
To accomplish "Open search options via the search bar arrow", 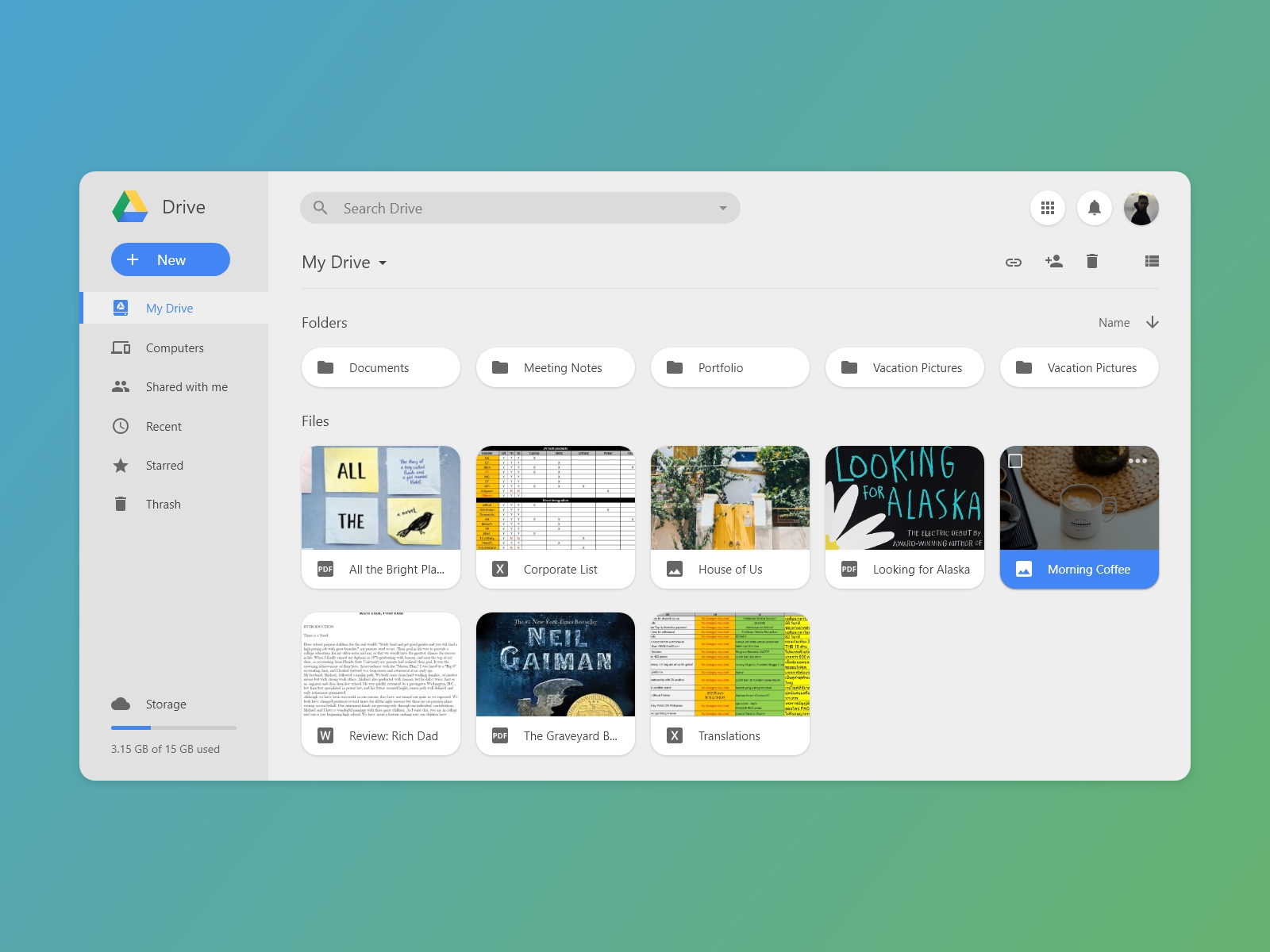I will pos(722,208).
